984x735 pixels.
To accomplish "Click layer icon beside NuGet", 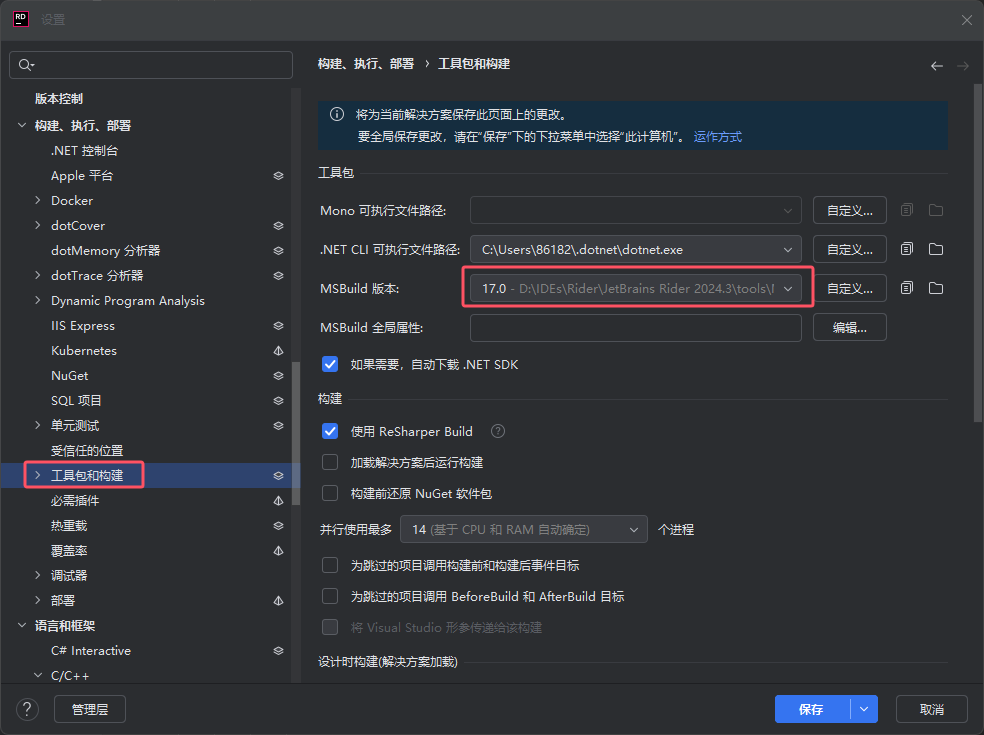I will pos(278,375).
